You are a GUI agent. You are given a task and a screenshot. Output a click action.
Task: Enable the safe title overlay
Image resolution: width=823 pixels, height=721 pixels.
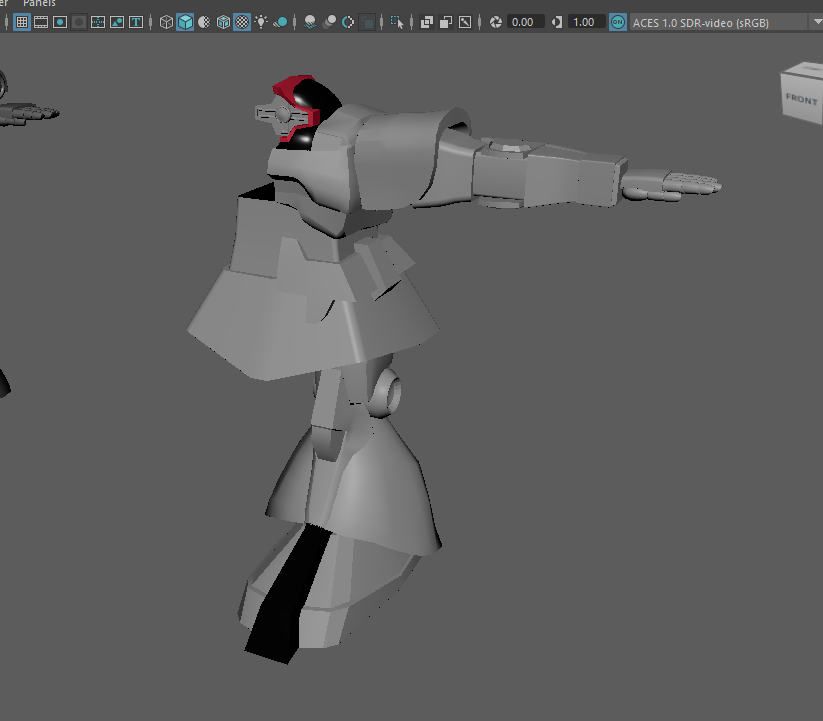coord(136,22)
